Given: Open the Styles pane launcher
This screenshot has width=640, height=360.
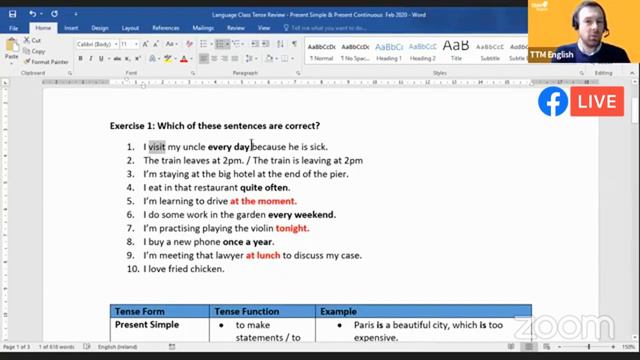Looking at the screenshot, I should point(581,73).
